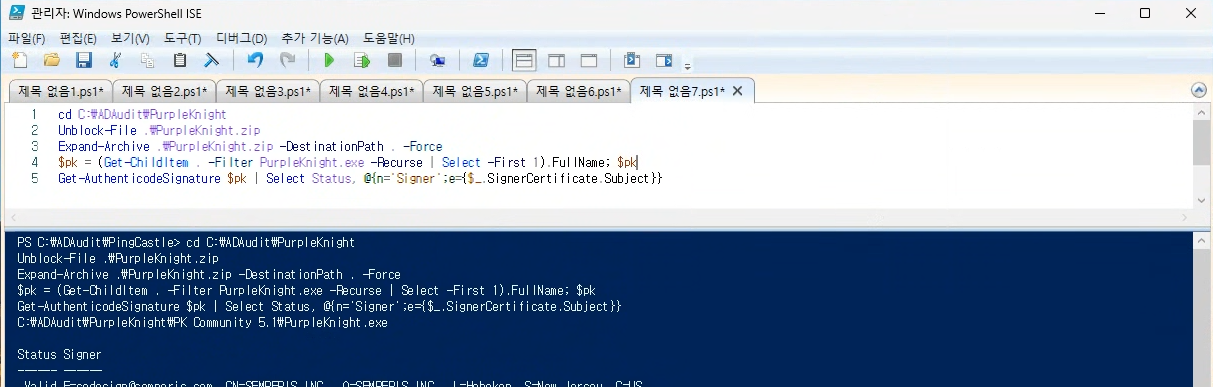This screenshot has width=1213, height=387.
Task: Run selection with the page-and-arrow icon
Action: coord(361,61)
